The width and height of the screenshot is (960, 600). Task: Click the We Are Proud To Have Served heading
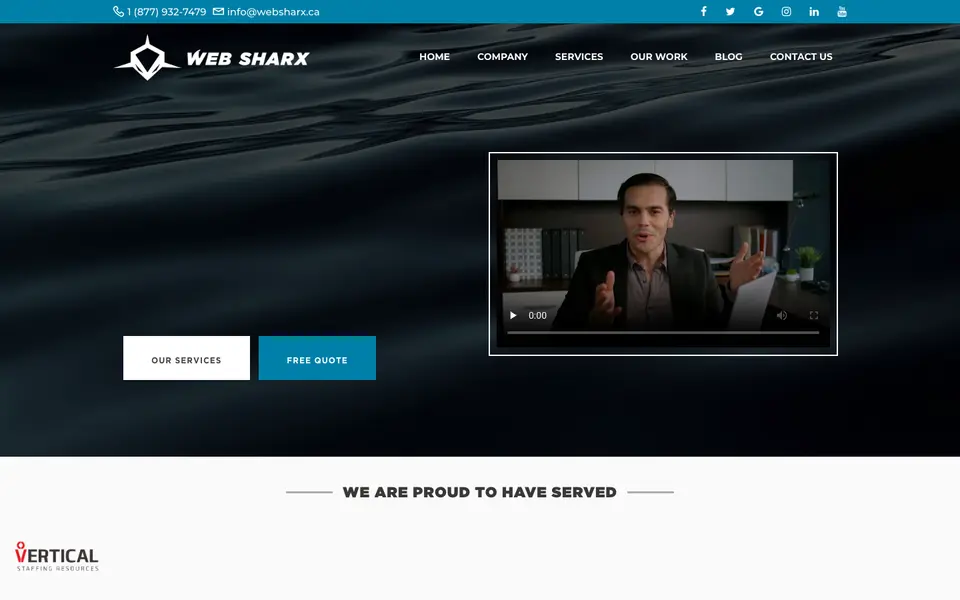(479, 492)
